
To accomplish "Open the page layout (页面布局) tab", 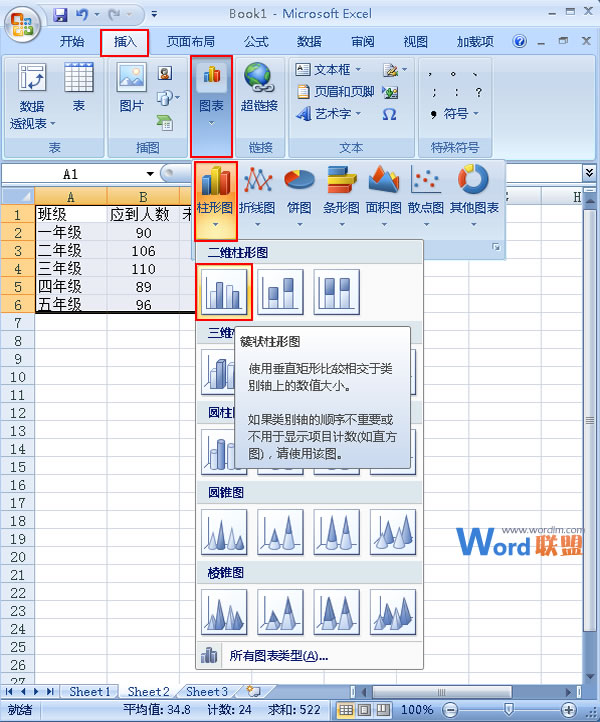I will coord(190,42).
